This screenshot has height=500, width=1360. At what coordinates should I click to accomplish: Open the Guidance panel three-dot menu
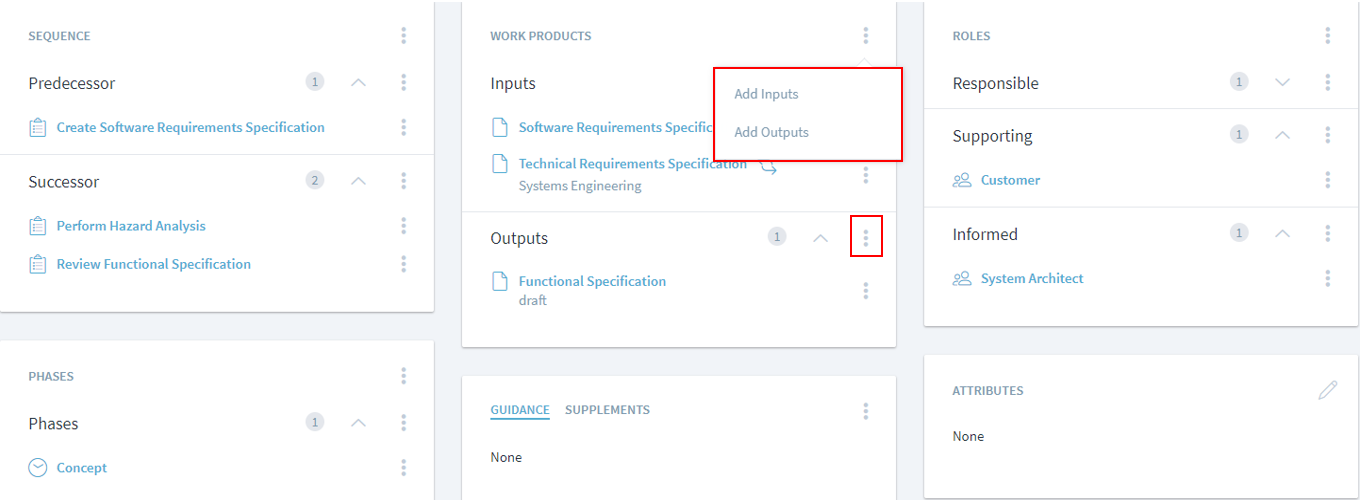pos(865,411)
